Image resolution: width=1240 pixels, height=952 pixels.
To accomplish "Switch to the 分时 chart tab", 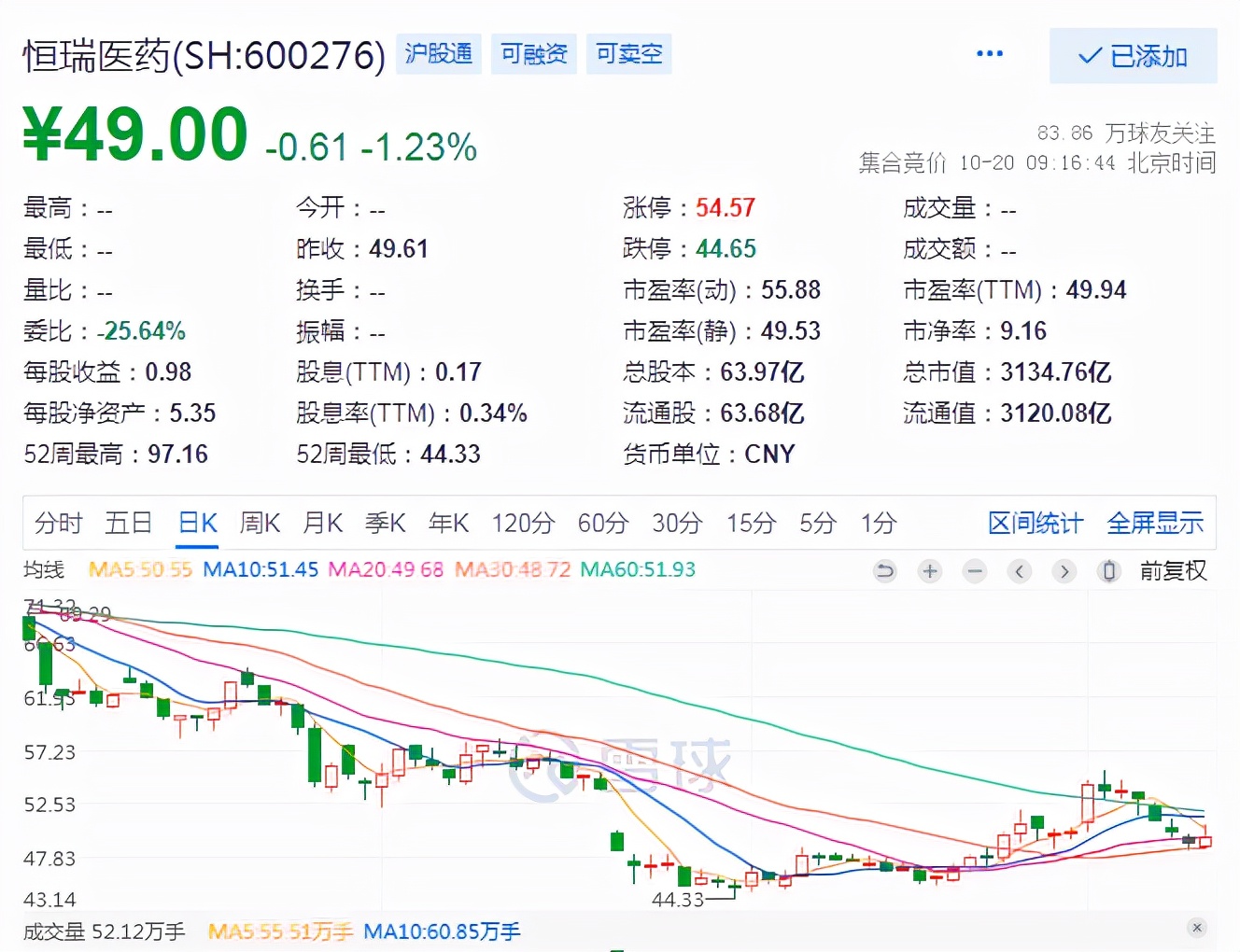I will click(58, 523).
